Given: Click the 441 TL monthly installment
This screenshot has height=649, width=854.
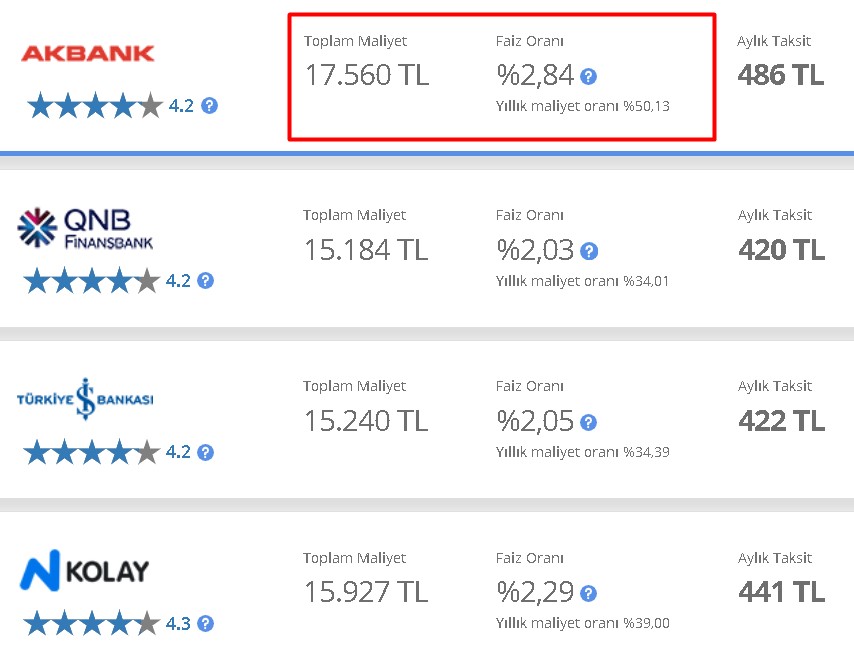Looking at the screenshot, I should pyautogui.click(x=782, y=592).
